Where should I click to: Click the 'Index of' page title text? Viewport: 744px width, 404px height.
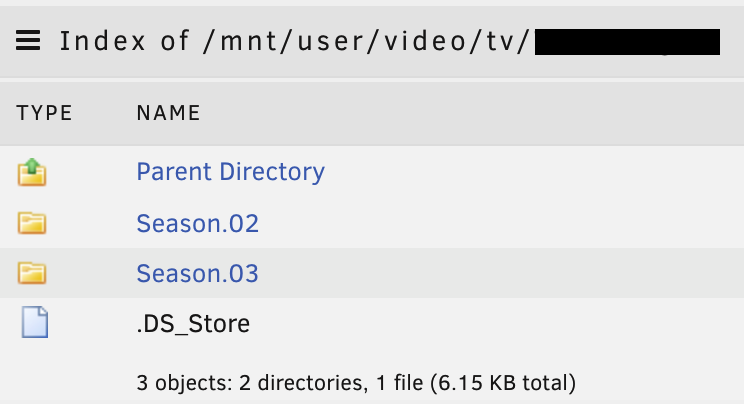[124, 41]
